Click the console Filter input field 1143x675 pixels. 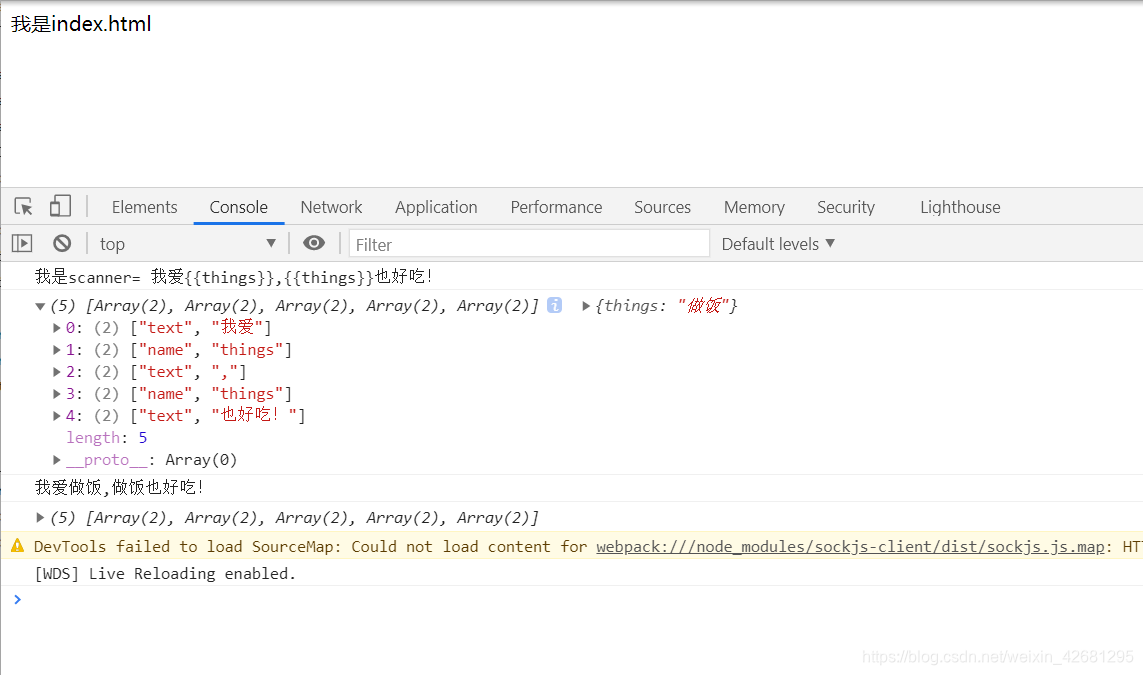click(529, 244)
